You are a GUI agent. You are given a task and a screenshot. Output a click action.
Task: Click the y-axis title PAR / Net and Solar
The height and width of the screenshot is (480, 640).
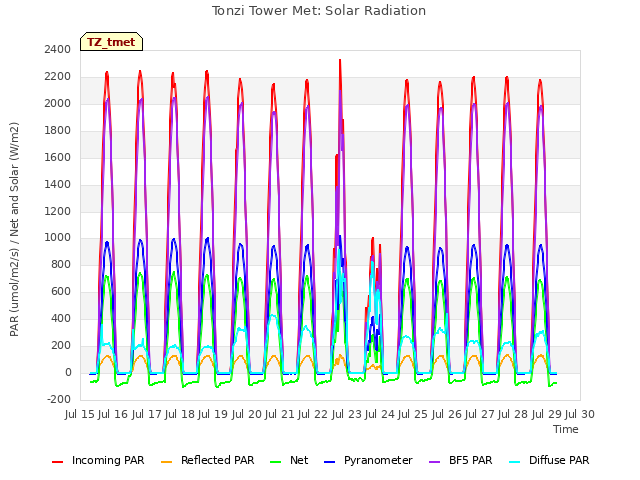click(14, 229)
